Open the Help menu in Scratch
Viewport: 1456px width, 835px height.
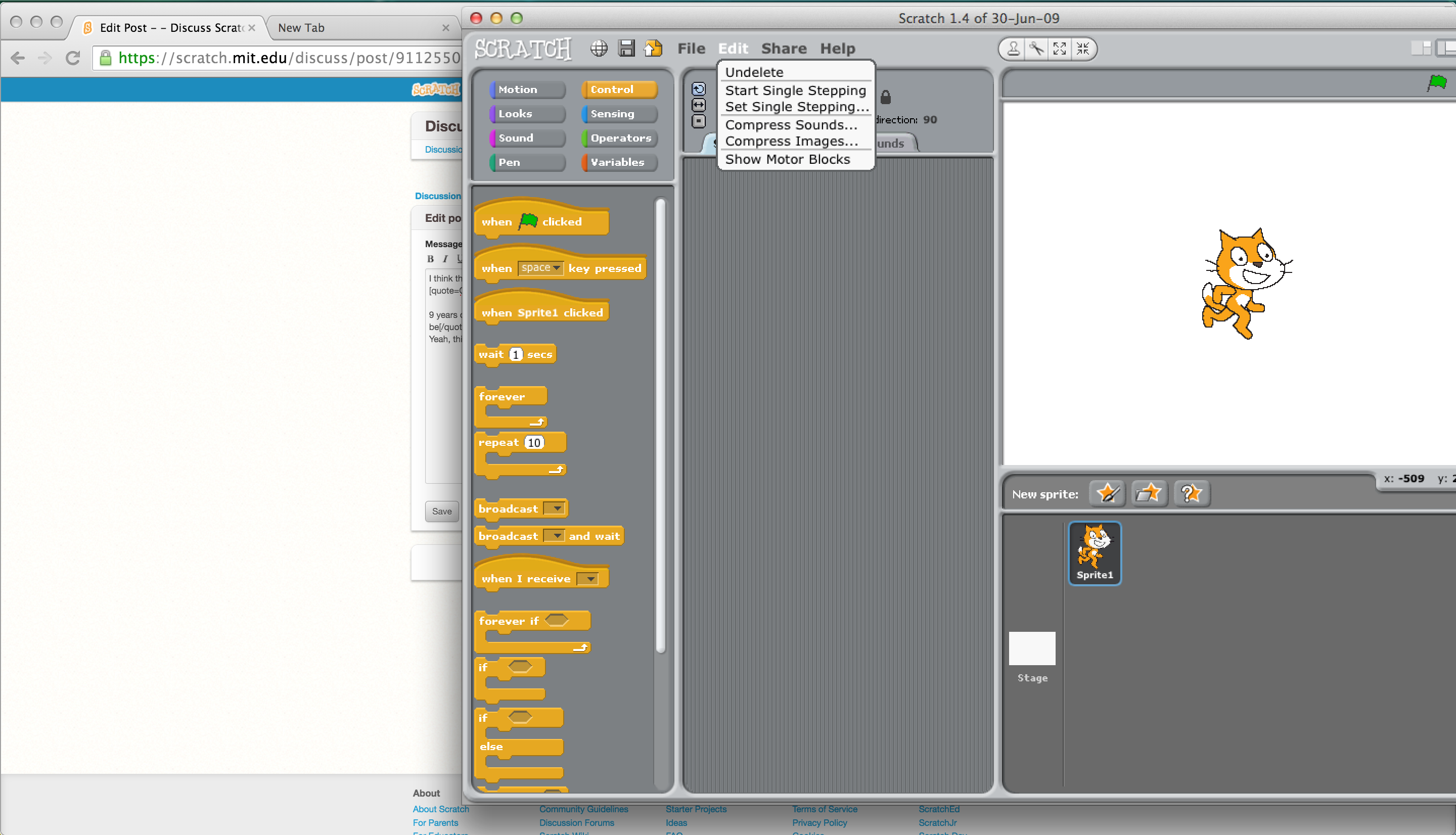click(837, 49)
